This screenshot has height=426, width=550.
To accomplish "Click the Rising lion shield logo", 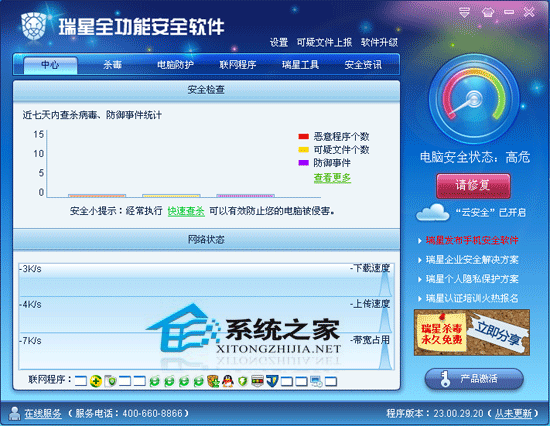I will tap(34, 26).
